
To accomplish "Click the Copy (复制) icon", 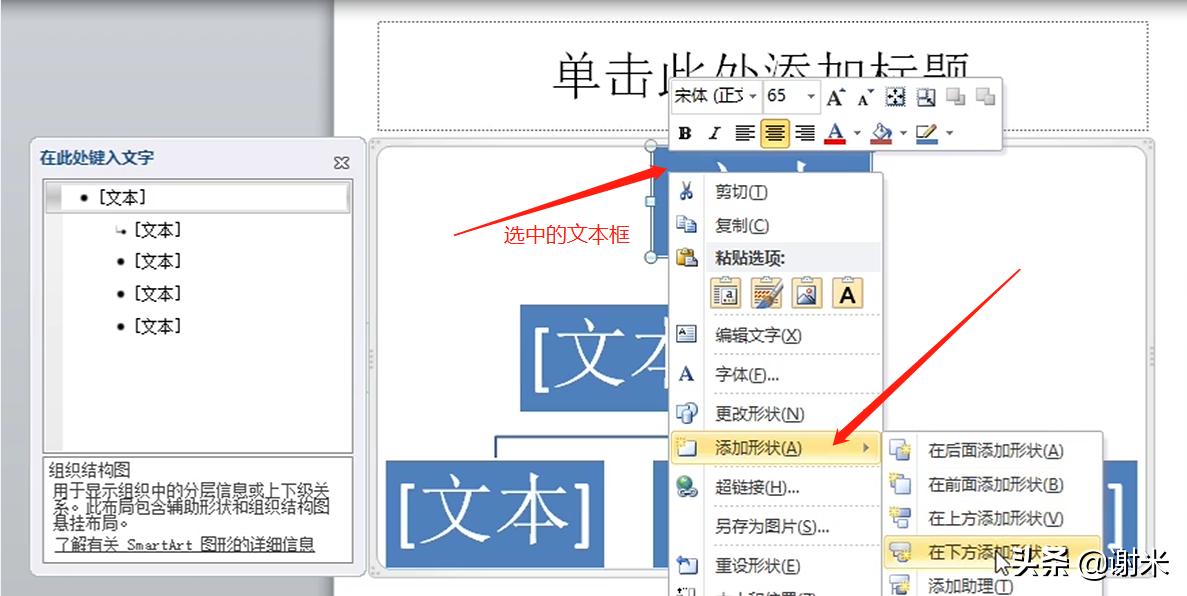I will click(x=686, y=225).
